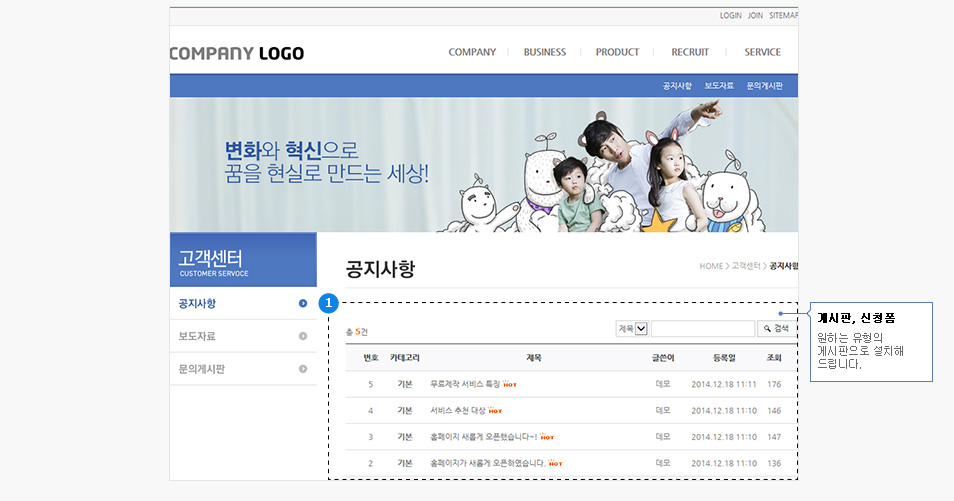Open the 제목 search type dropdown

coord(633,328)
